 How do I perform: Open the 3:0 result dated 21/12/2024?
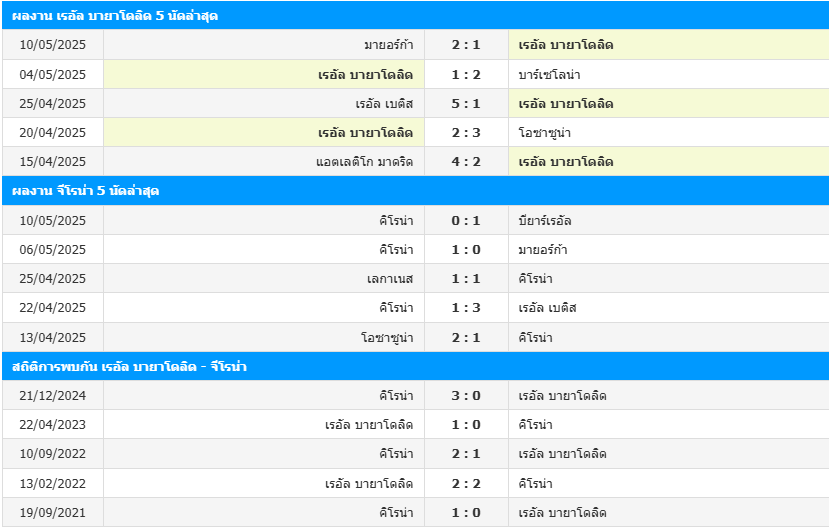tap(466, 395)
